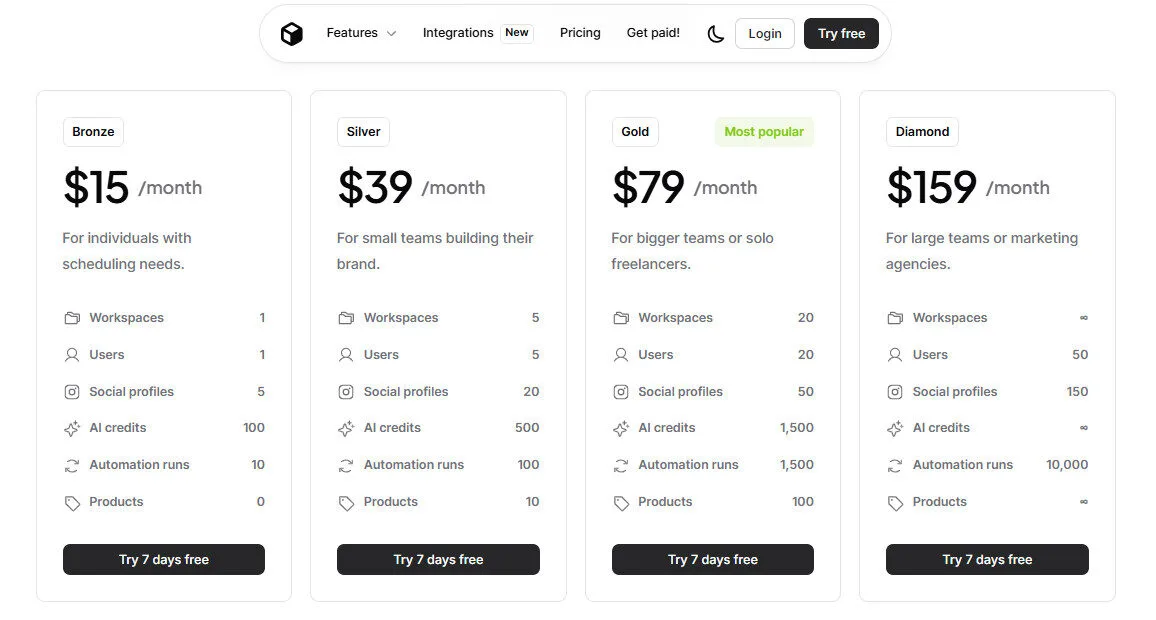The height and width of the screenshot is (620, 1156).
Task: Click the Most popular badge on the Gold plan
Action: [x=764, y=132]
